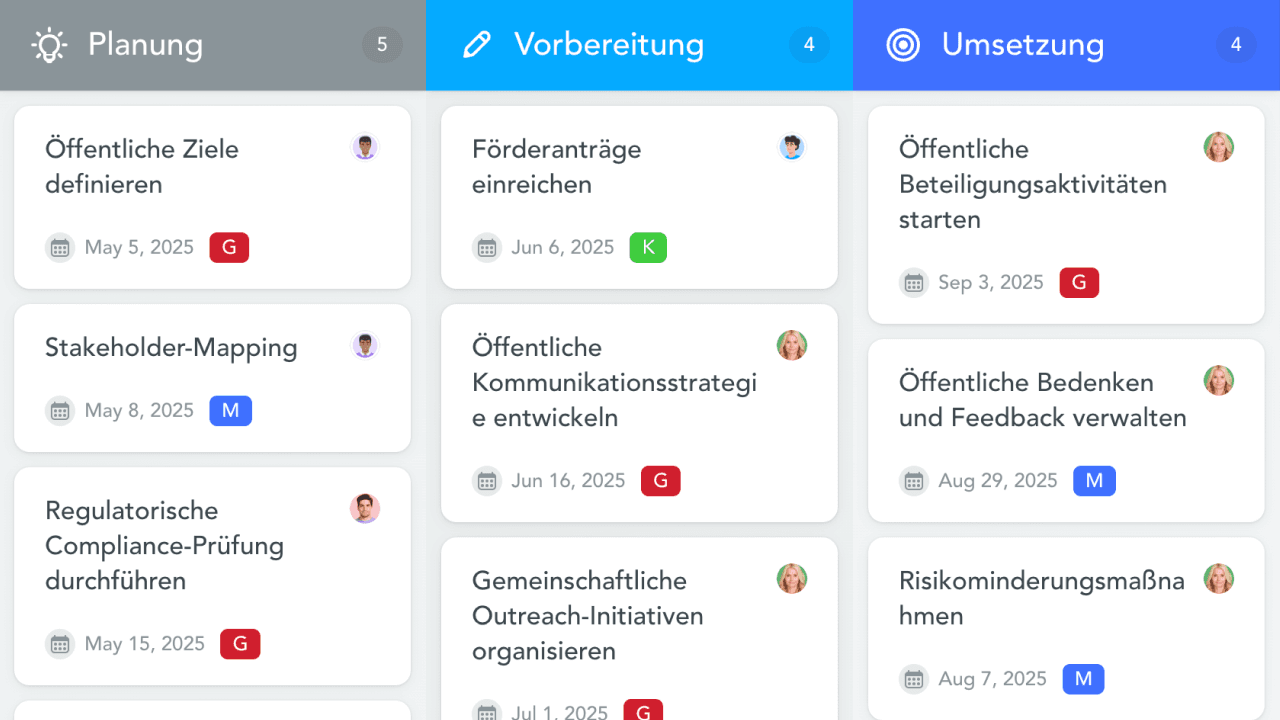Click the target icon beside Umsetzung
This screenshot has width=1280, height=720.
[903, 45]
